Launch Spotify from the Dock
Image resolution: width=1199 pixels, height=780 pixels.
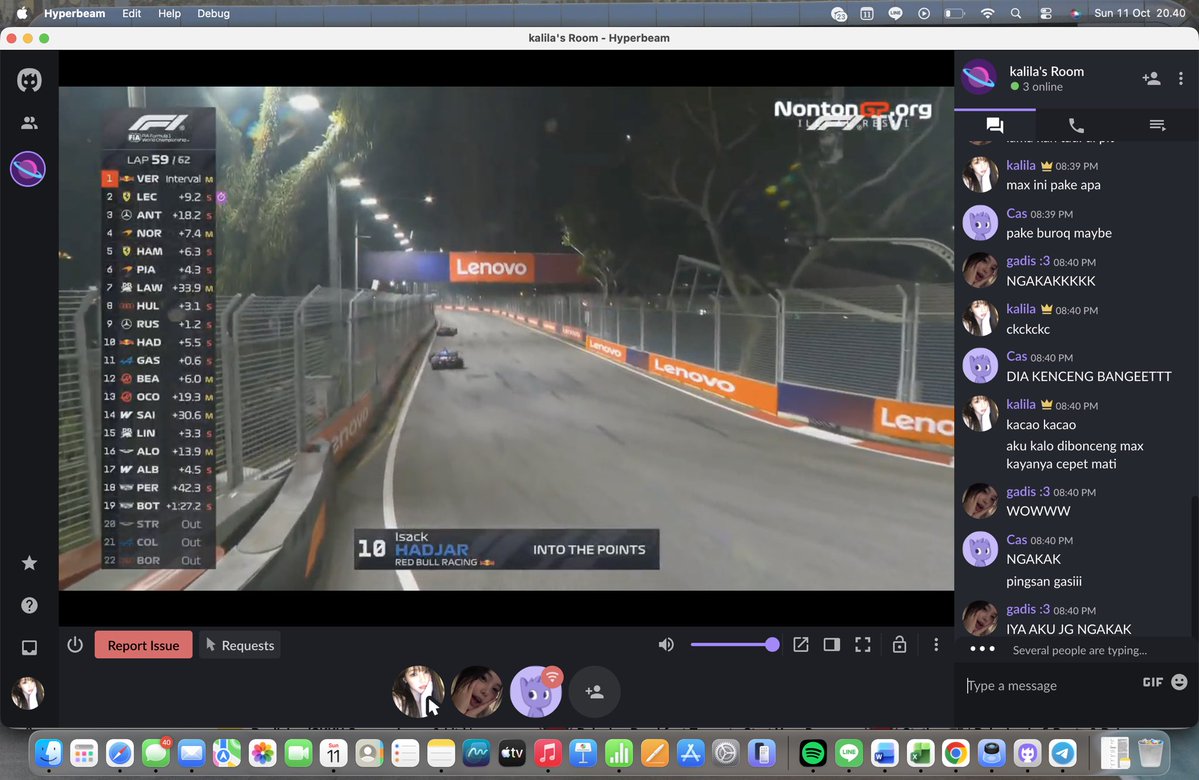(x=813, y=754)
